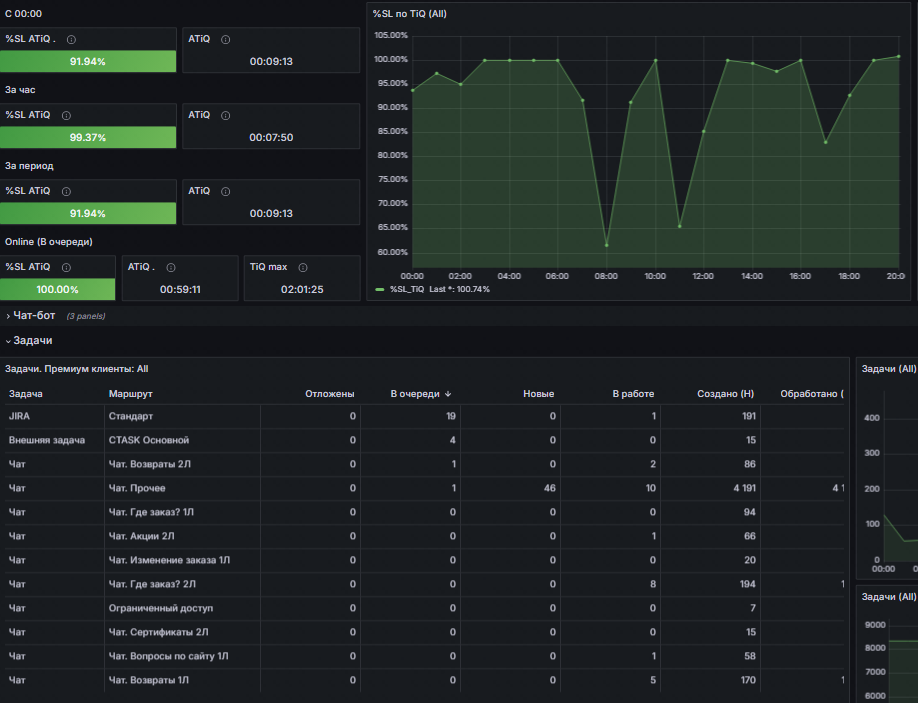Viewport: 918px width, 703px height.
Task: Click info icon beside %SL ATiQ under За час
Action: click(x=66, y=116)
